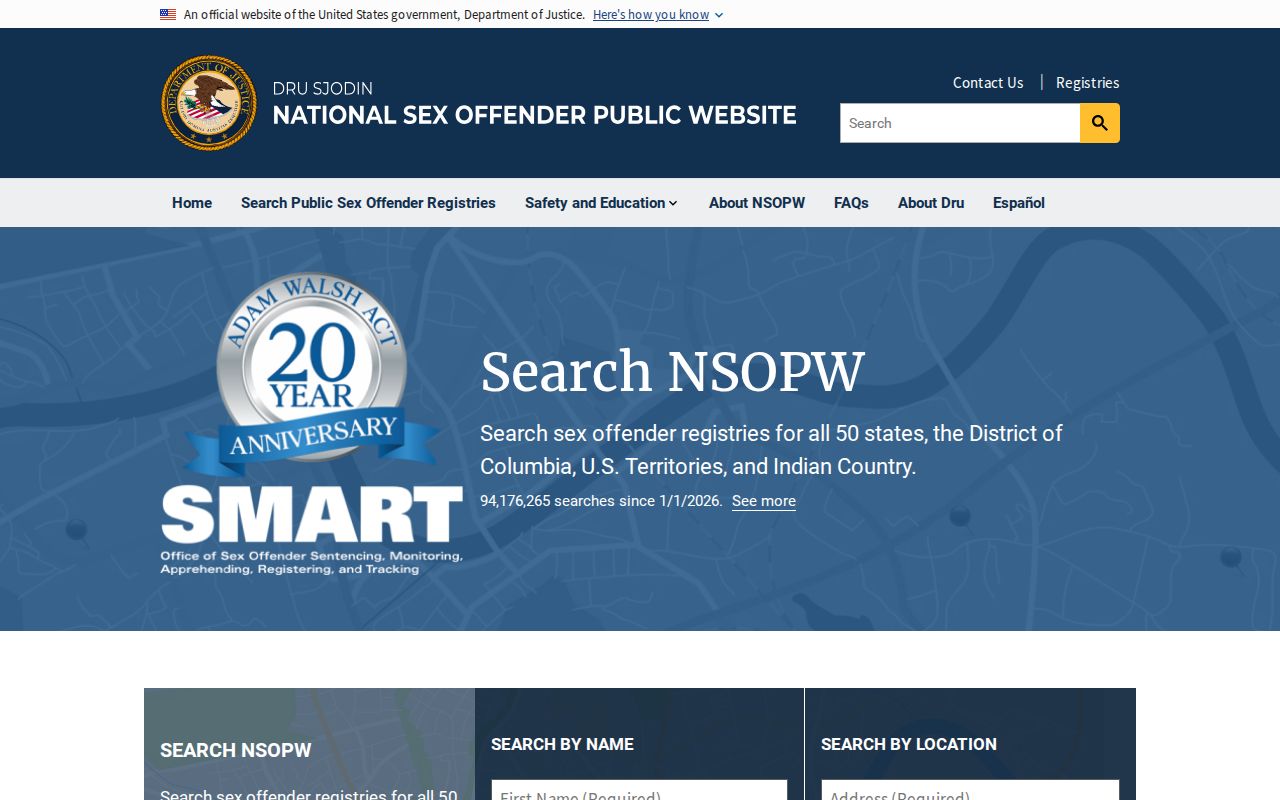Click the "Search NSOPW" hero heading
Image resolution: width=1280 pixels, height=800 pixels.
click(x=672, y=372)
